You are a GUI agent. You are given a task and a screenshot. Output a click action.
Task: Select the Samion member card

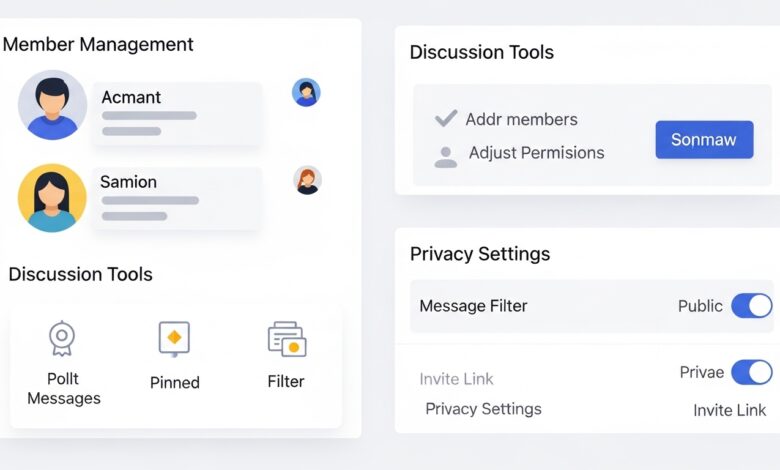coord(176,198)
